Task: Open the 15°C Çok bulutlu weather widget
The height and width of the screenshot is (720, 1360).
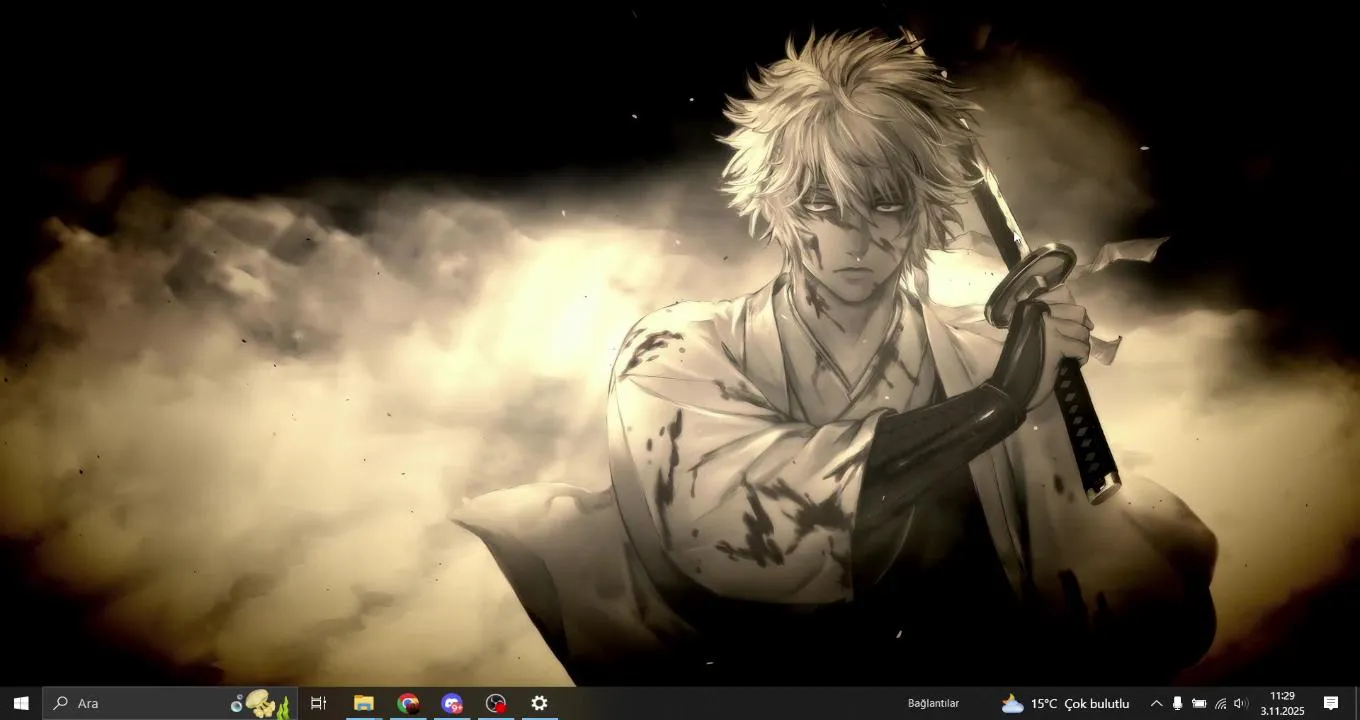Action: [x=1065, y=703]
